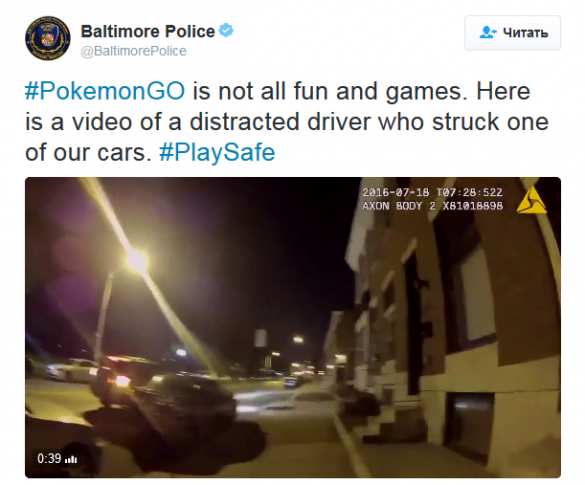This screenshot has height=485, width=585.
Task: Click the words "struck one" in tweet
Action: tap(490, 122)
